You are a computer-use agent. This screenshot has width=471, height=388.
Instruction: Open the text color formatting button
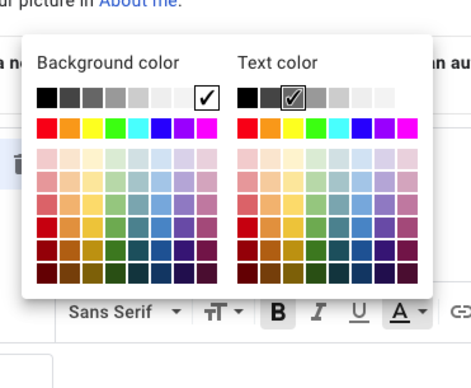click(x=407, y=312)
